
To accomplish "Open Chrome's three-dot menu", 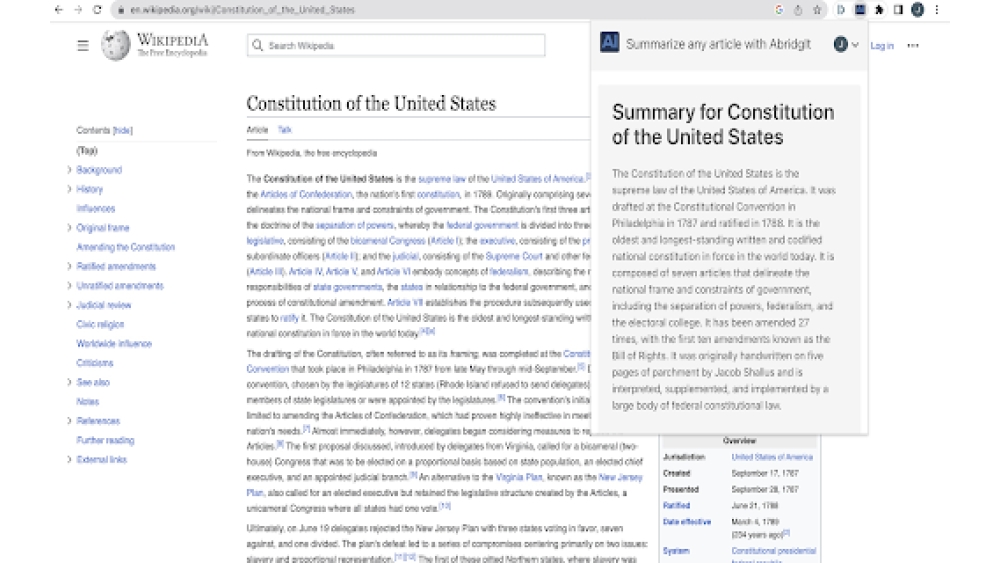I will (937, 10).
